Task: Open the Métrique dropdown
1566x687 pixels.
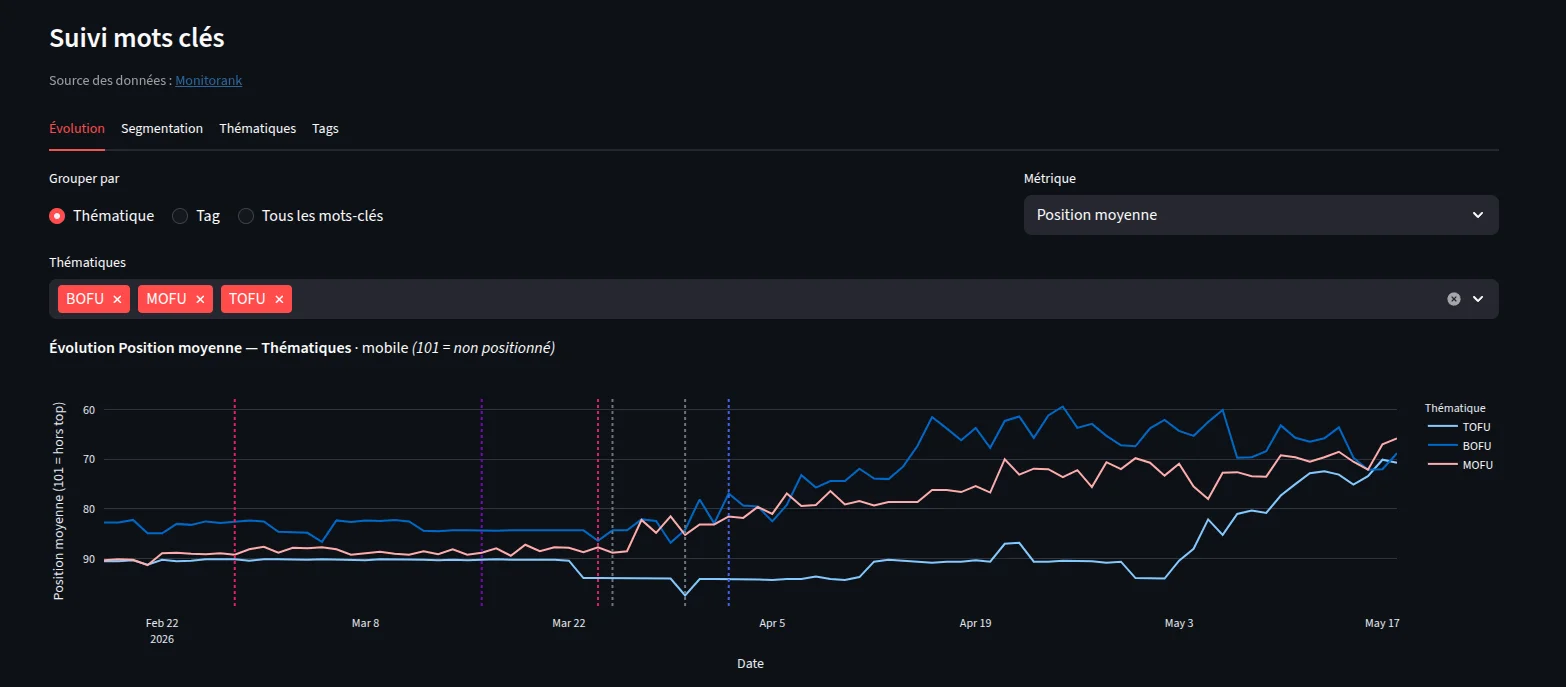Action: click(1261, 215)
